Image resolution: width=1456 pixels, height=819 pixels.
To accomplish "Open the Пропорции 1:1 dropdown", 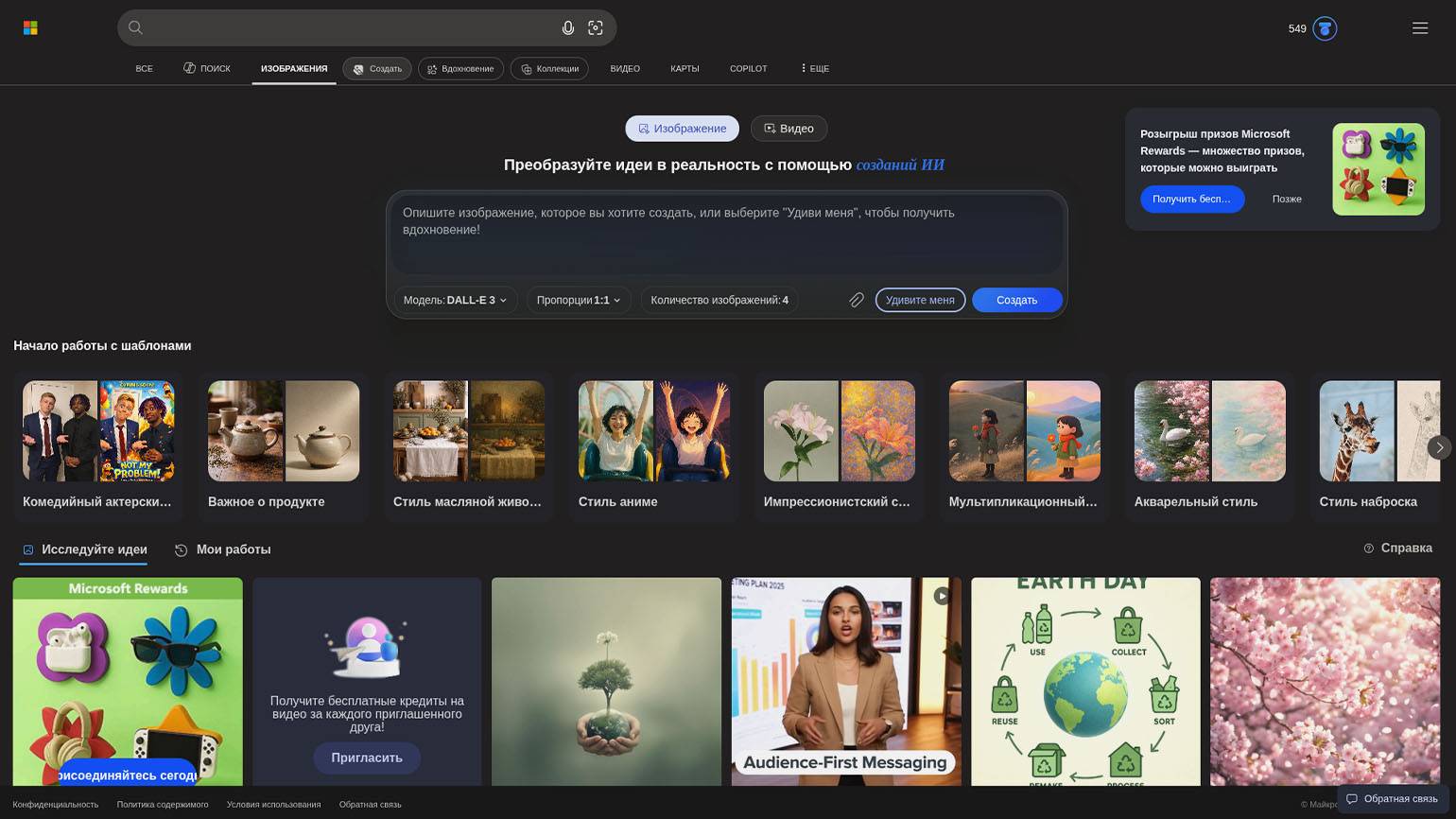I will pos(578,300).
